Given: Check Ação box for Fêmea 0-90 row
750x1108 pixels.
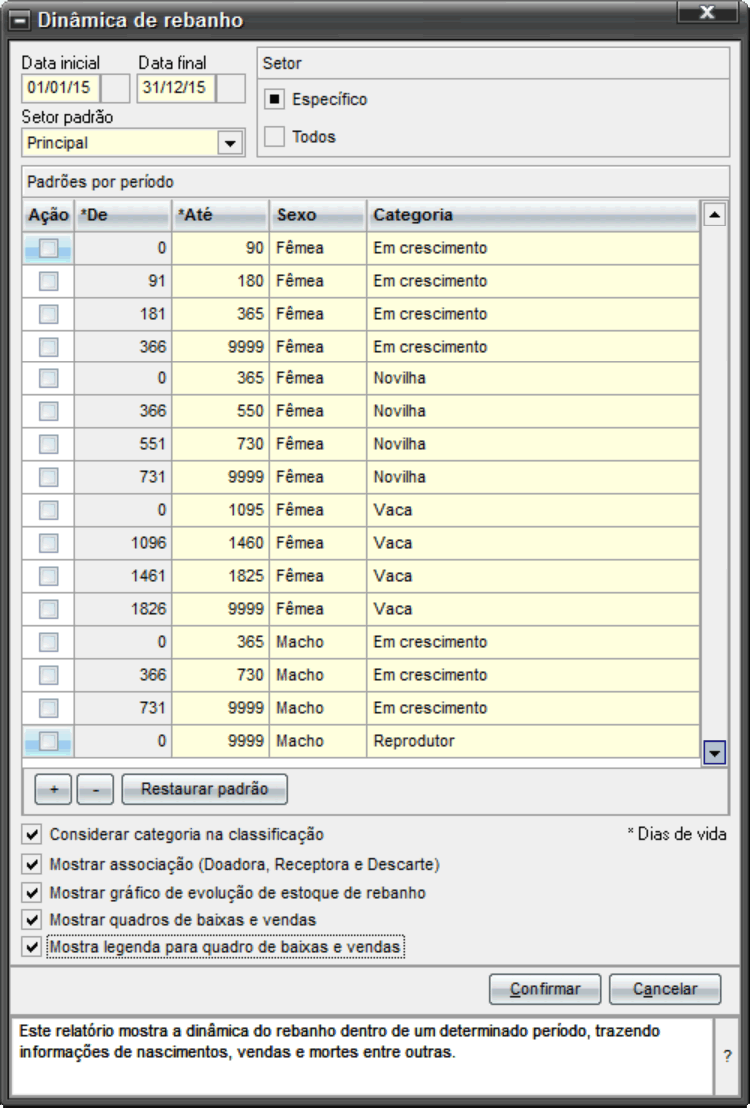Looking at the screenshot, I should (49, 248).
